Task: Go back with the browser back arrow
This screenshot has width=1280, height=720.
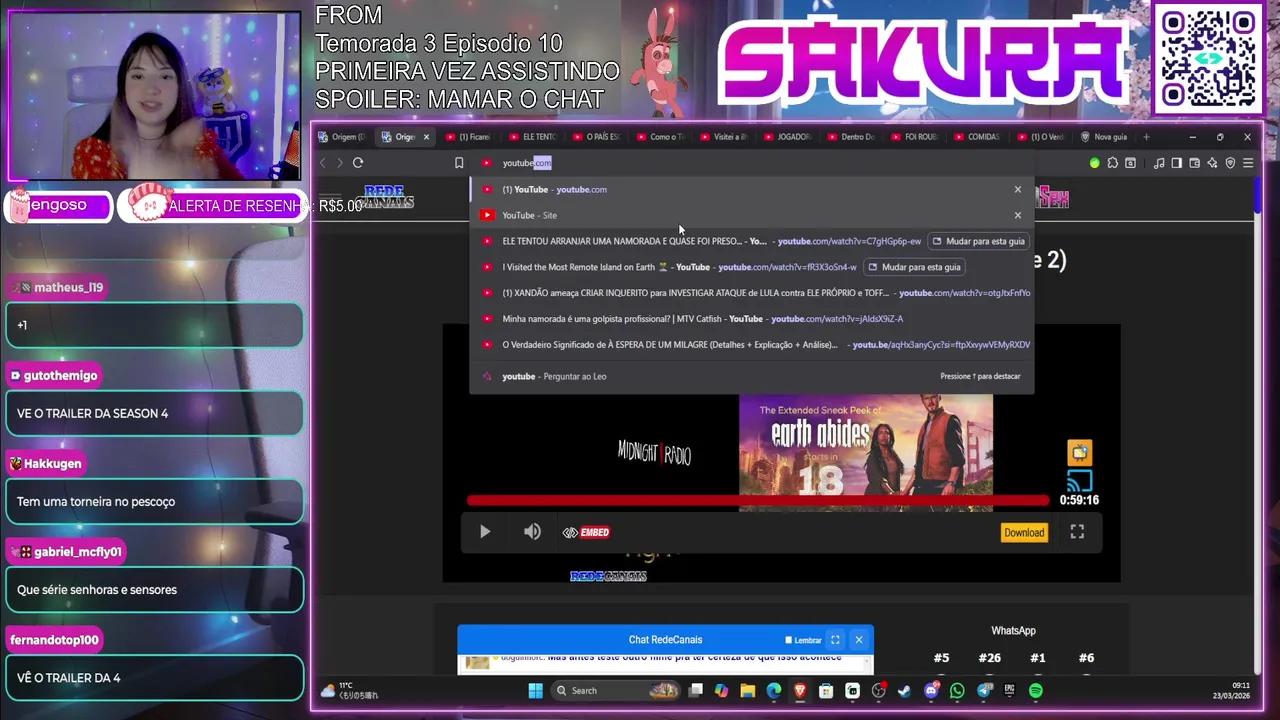Action: (322, 163)
